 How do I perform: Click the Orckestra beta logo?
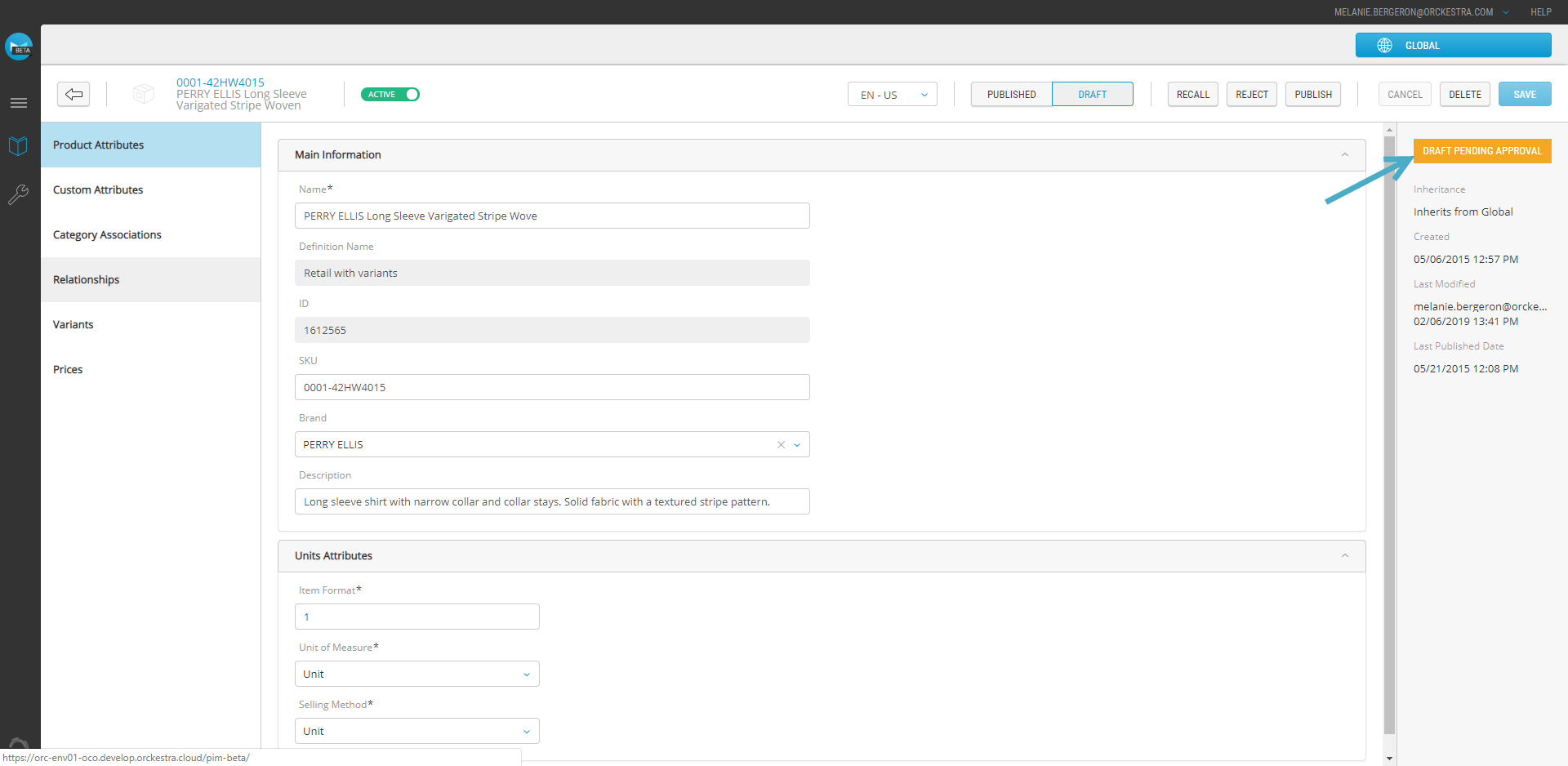click(19, 47)
